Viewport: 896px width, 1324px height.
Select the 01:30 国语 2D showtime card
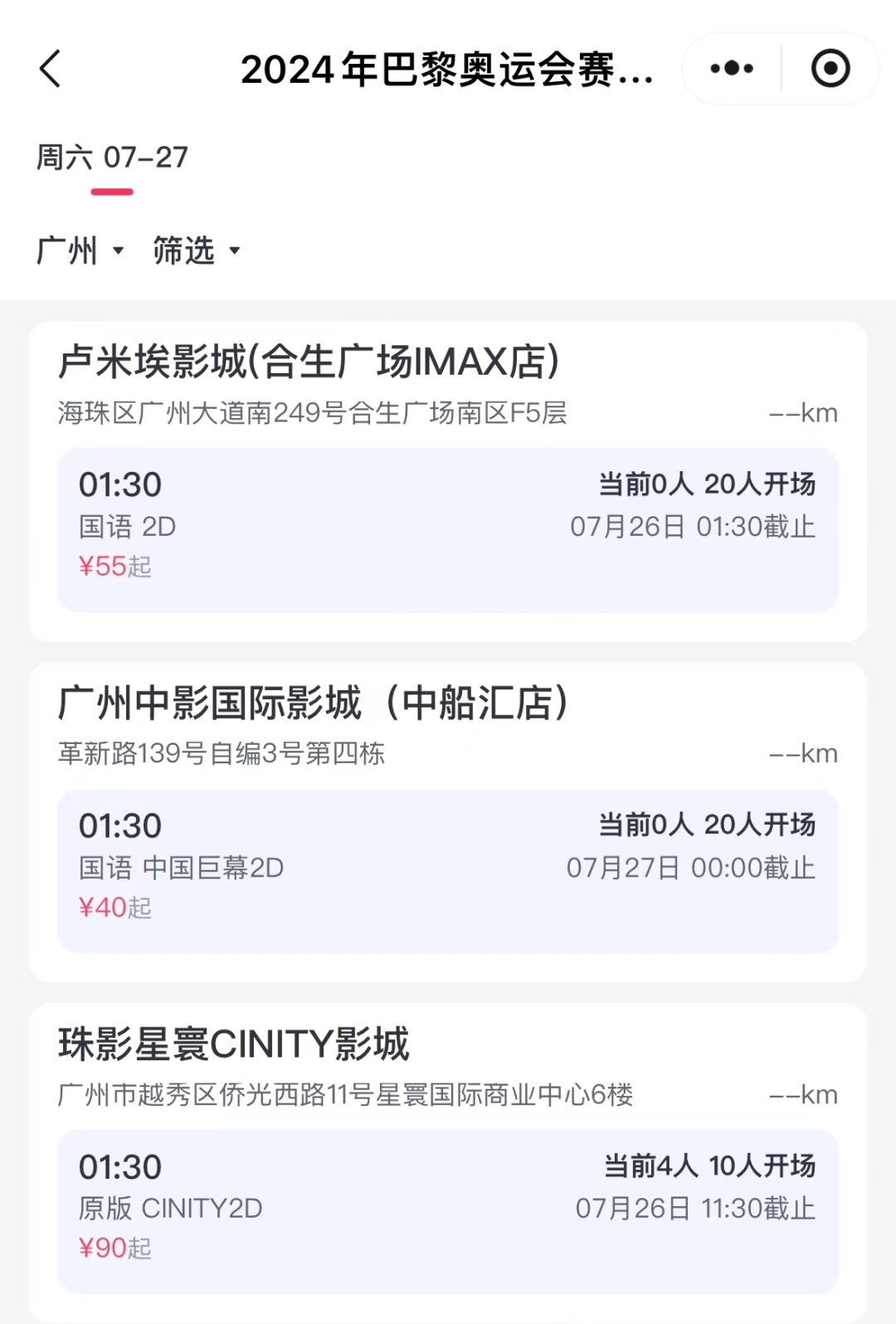pyautogui.click(x=448, y=530)
